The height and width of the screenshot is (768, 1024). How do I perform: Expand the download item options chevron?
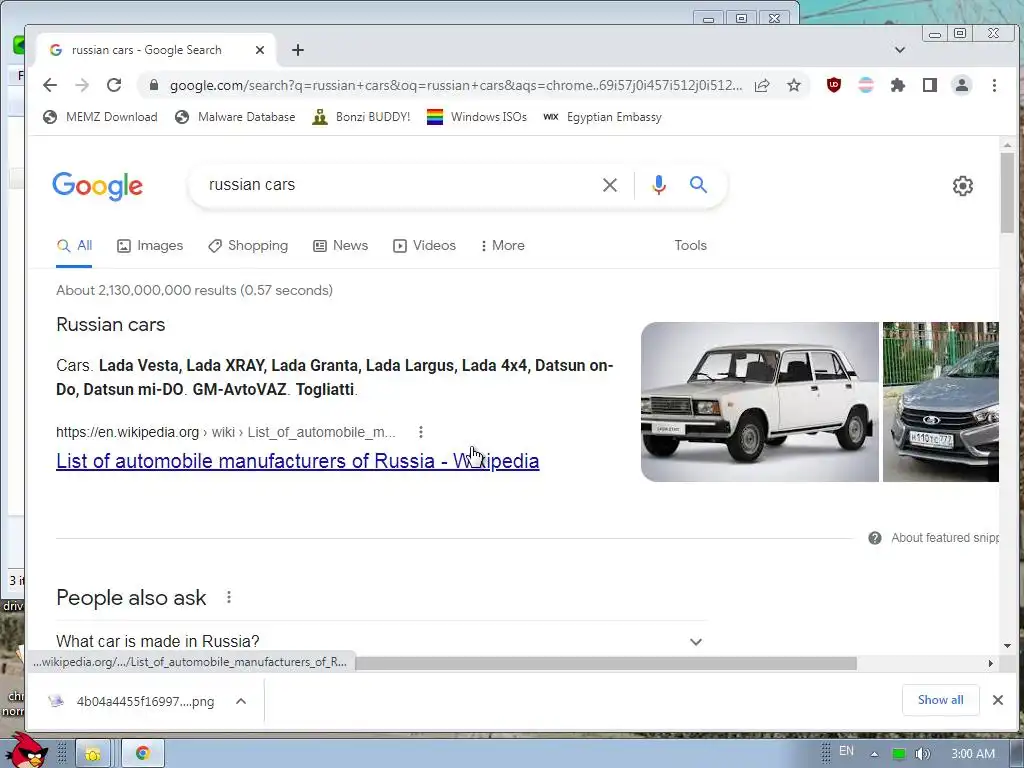(x=241, y=701)
